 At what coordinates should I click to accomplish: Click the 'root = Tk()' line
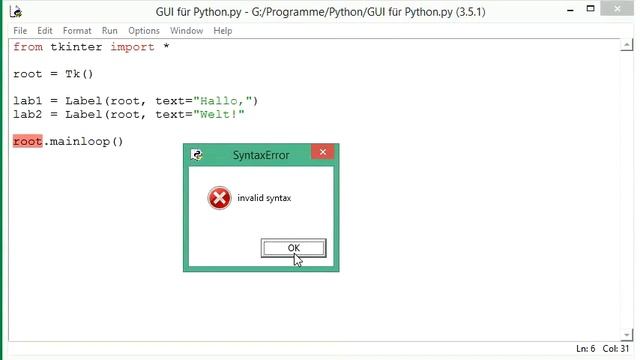point(53,74)
